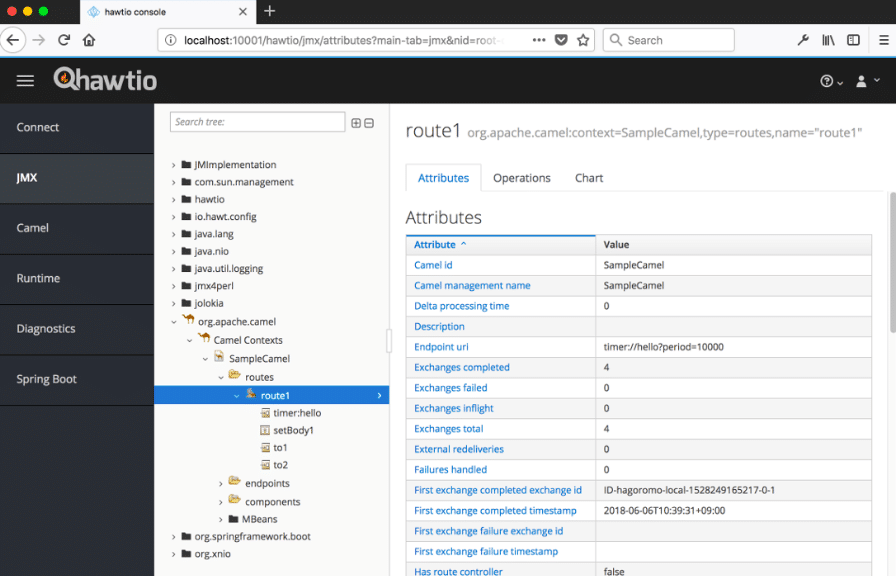Bookmark this page with star icon
This screenshot has height=576, width=896.
point(583,40)
